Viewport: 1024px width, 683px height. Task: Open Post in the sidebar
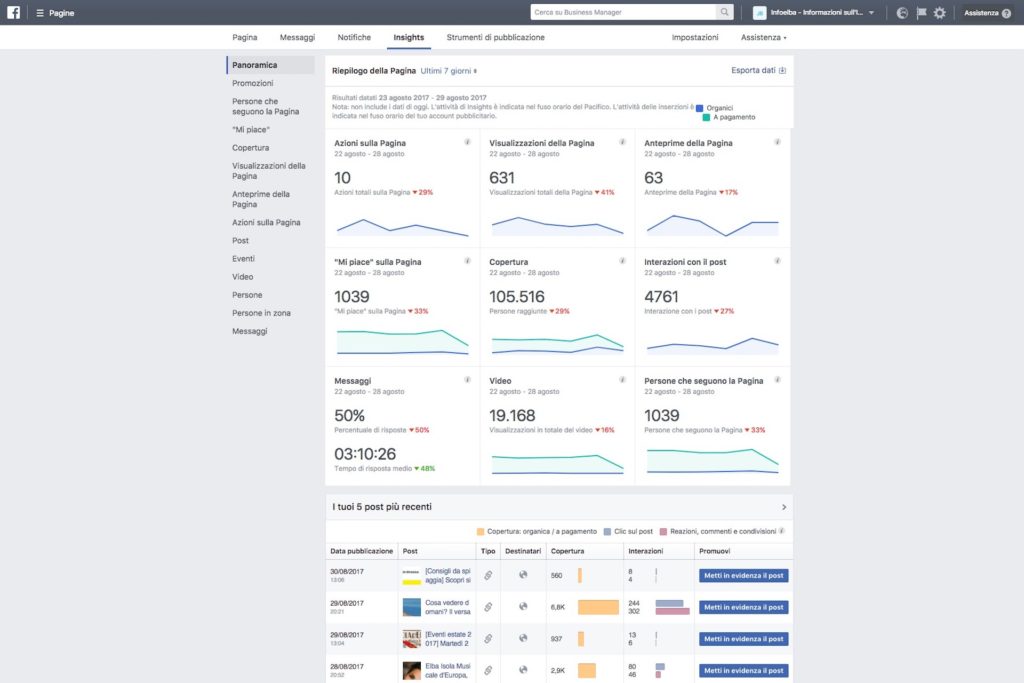pos(240,240)
